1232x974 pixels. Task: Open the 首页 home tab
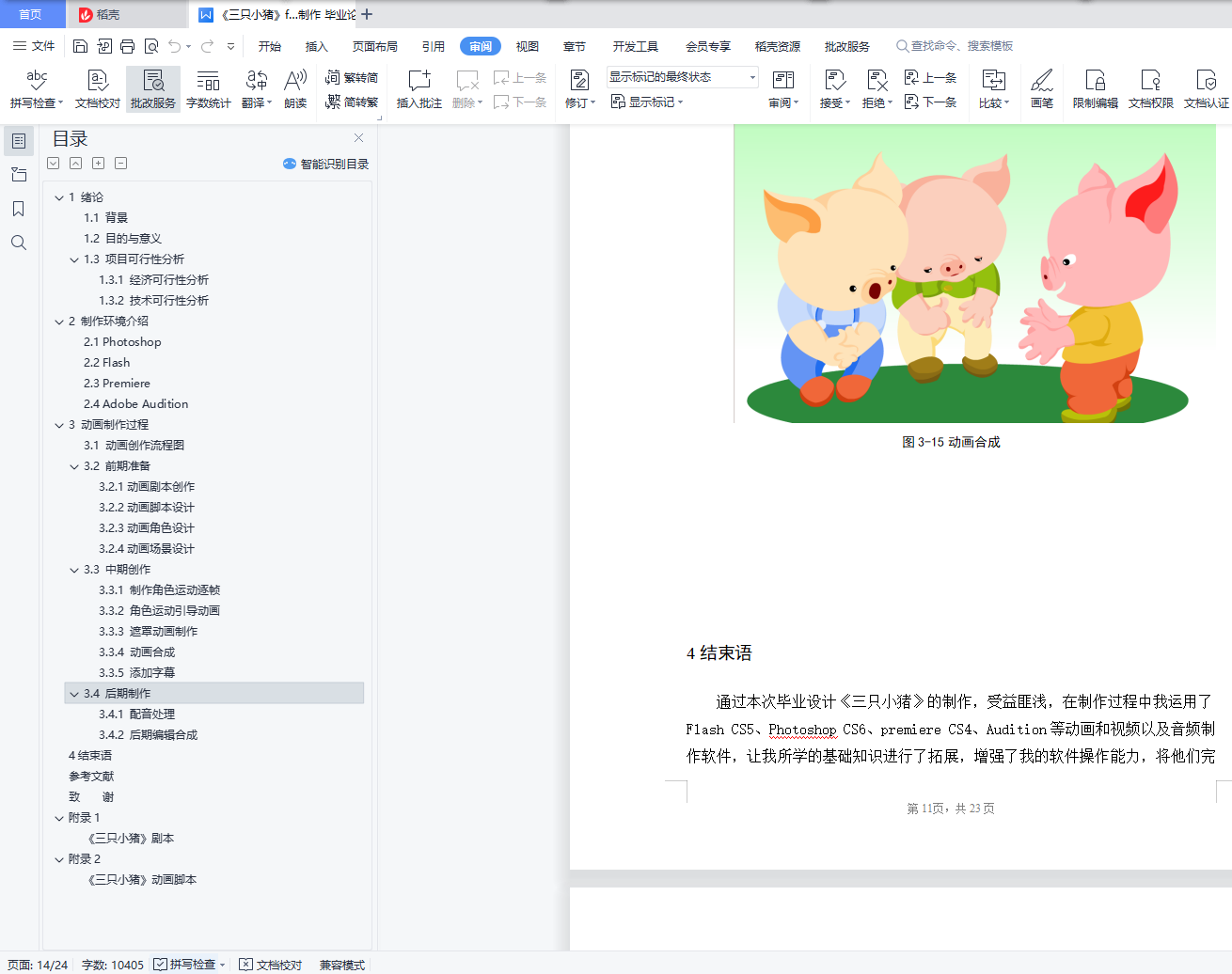[31, 14]
